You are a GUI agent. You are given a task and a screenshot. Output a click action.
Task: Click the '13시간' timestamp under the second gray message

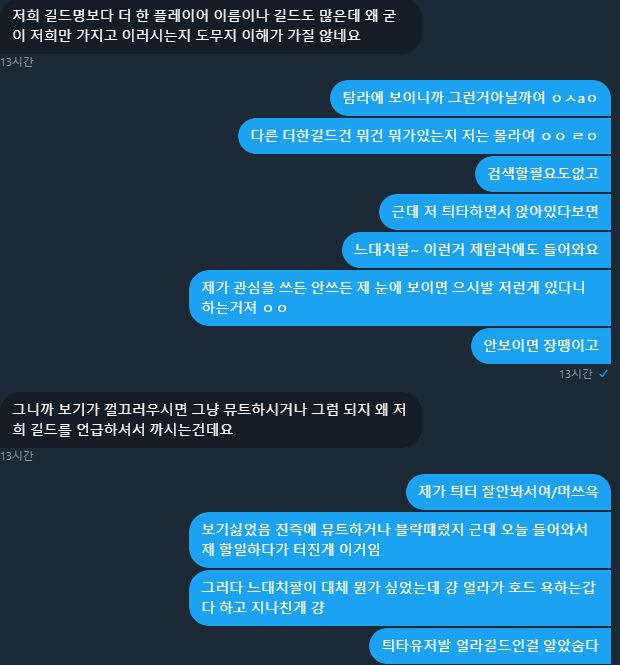coord(17,456)
